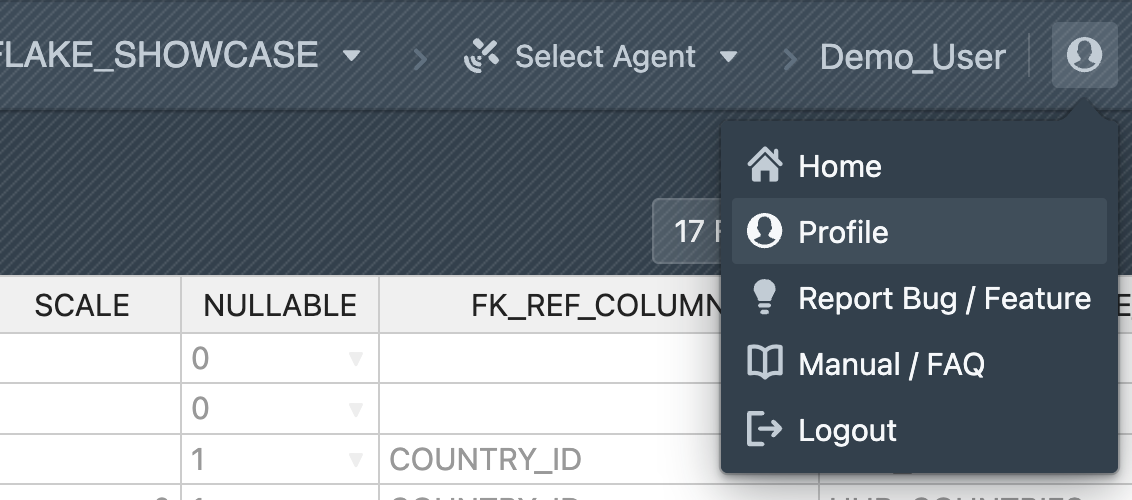Select Report Bug / Feature option

(x=944, y=298)
